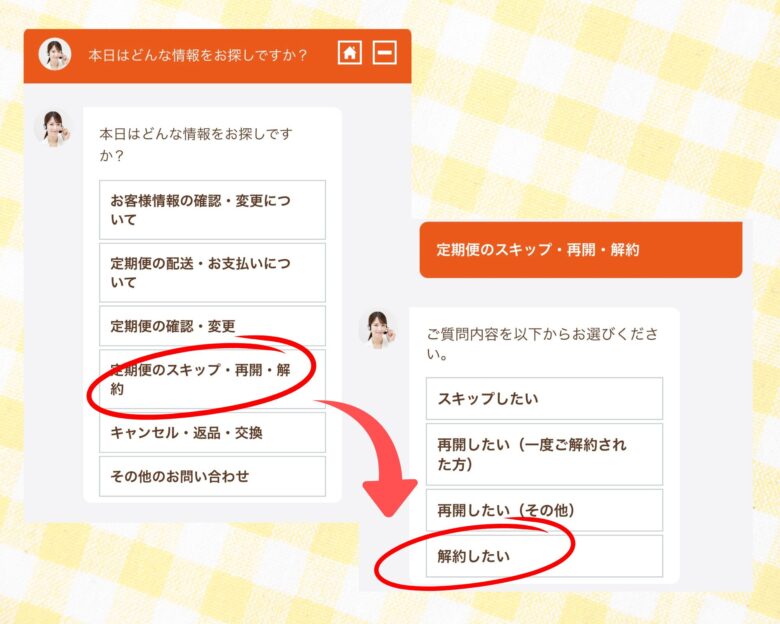
Task: Click header text 本日はどんな情報をお探しですか？
Action: tap(197, 55)
